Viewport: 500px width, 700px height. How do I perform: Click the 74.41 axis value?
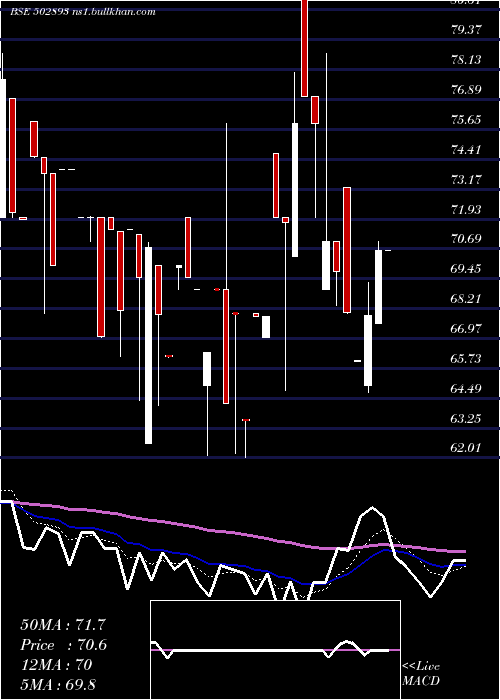[x=466, y=149]
